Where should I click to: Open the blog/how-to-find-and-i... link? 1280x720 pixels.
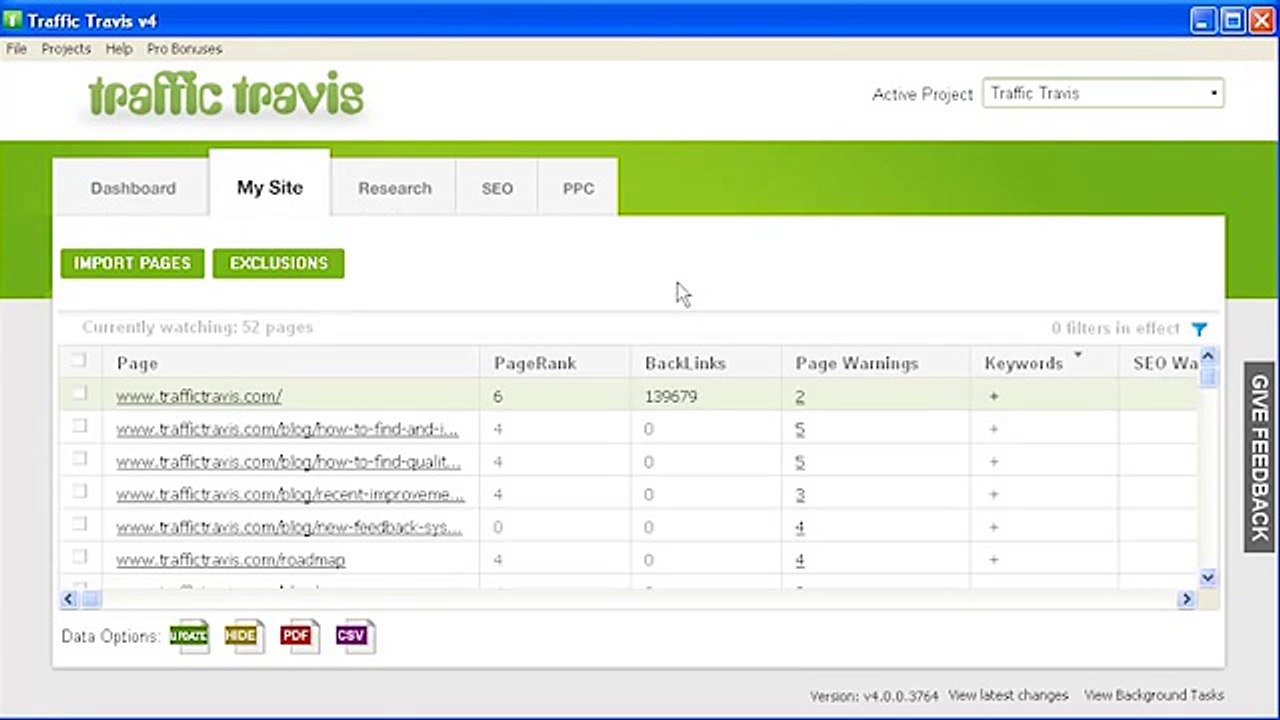[x=287, y=430]
